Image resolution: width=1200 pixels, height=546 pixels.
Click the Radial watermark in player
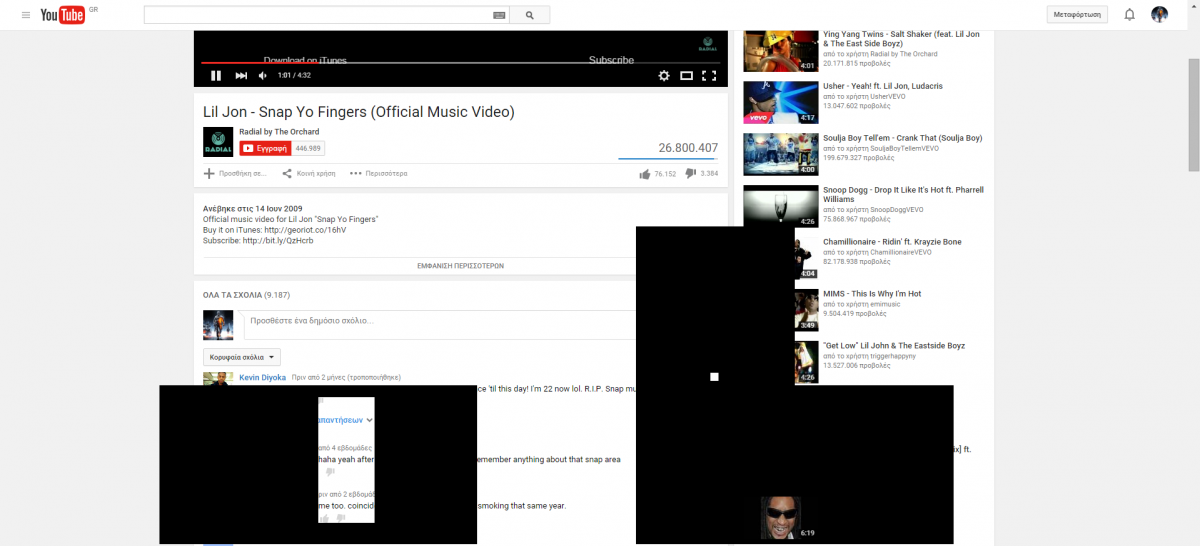(x=708, y=45)
